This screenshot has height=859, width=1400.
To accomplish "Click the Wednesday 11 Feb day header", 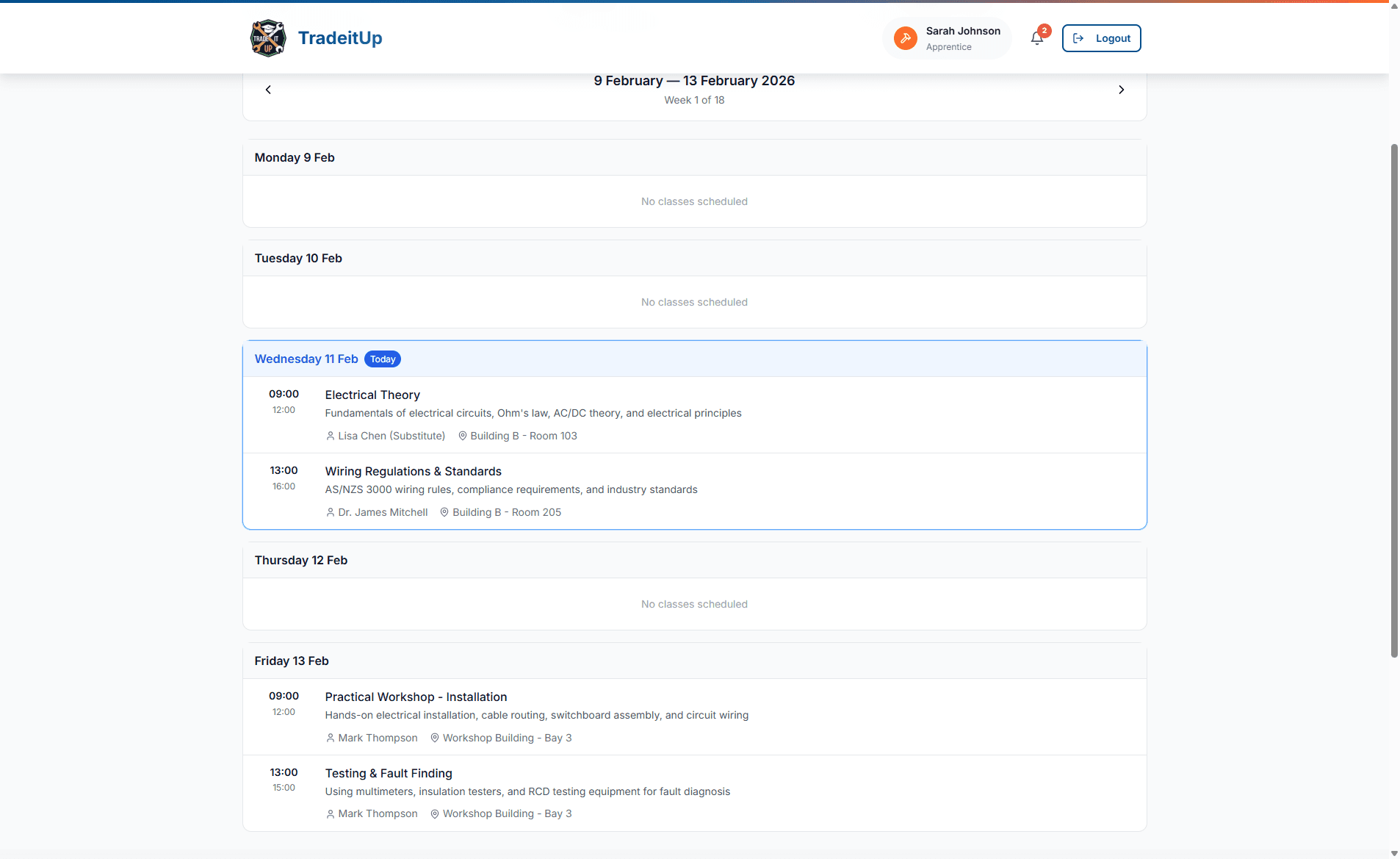I will [306, 359].
